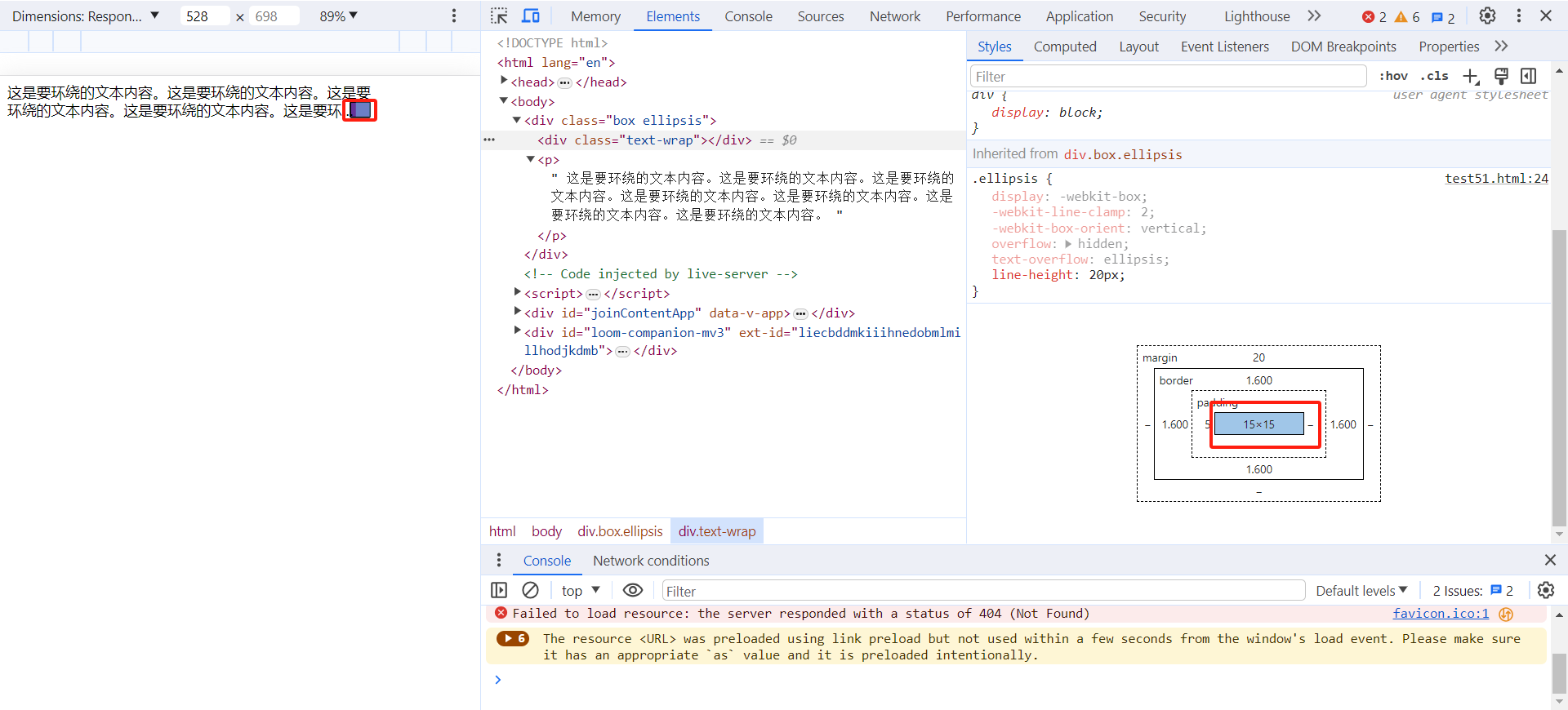Focus the console Filter field
The image size is (1568, 710).
(x=983, y=591)
